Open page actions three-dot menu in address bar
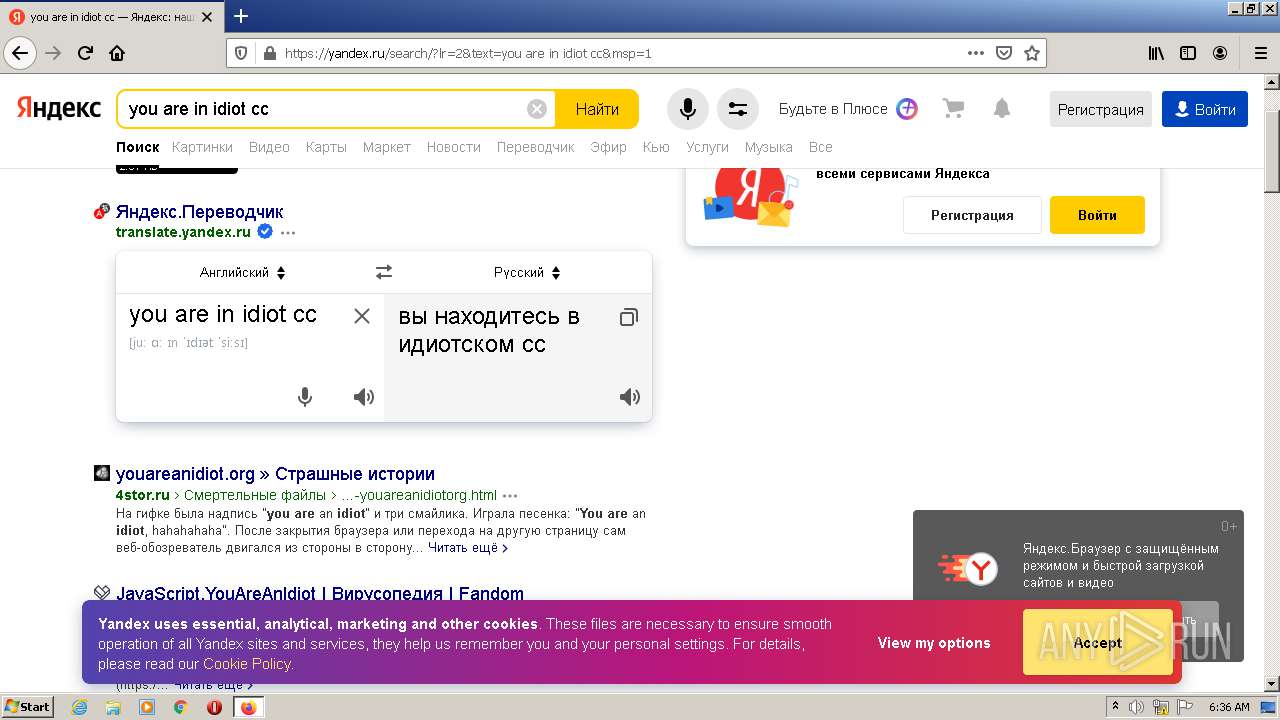Image resolution: width=1280 pixels, height=720 pixels. 976,53
